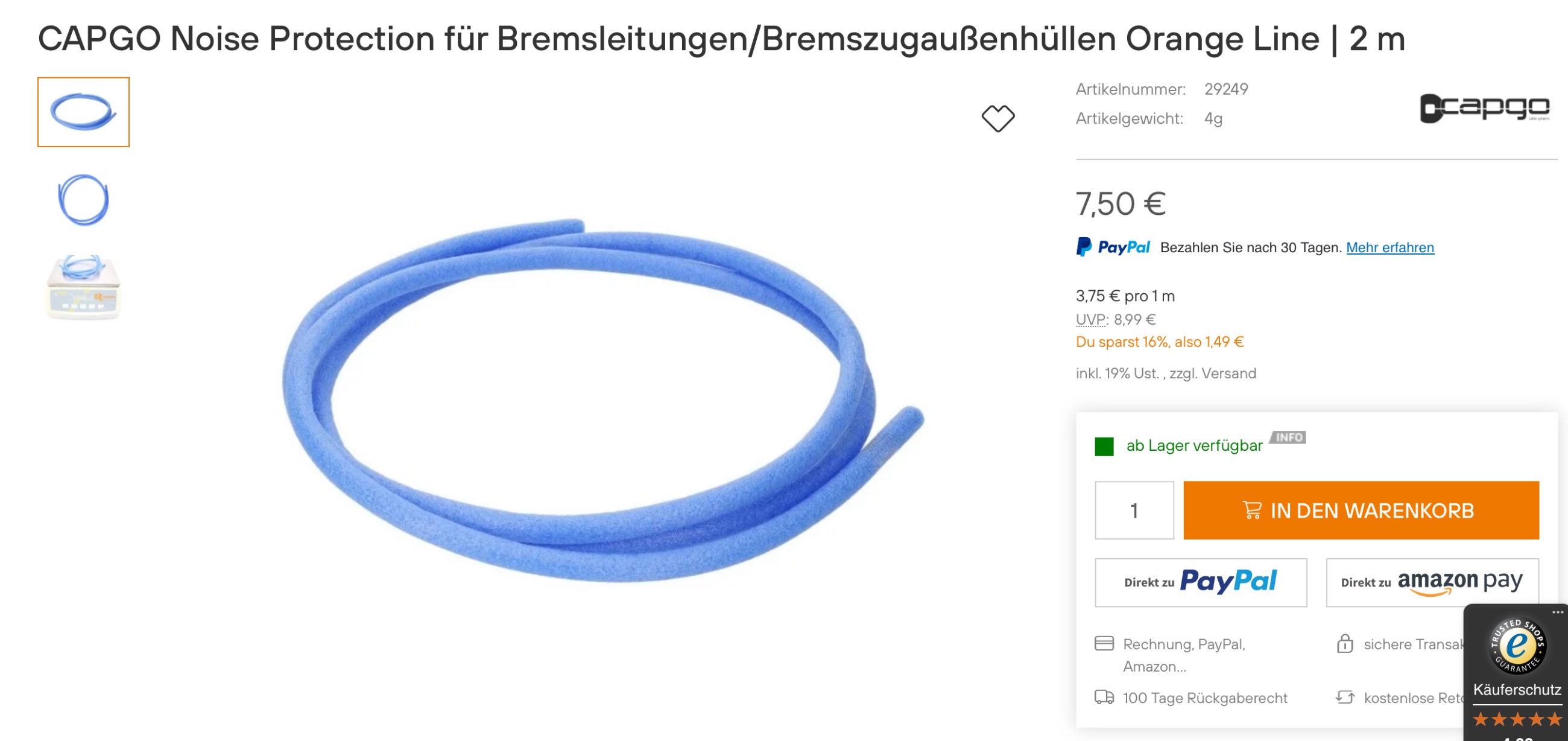Add item with IN DEN WARENKORB button
Screen dimensions: 1568x741
click(1361, 510)
